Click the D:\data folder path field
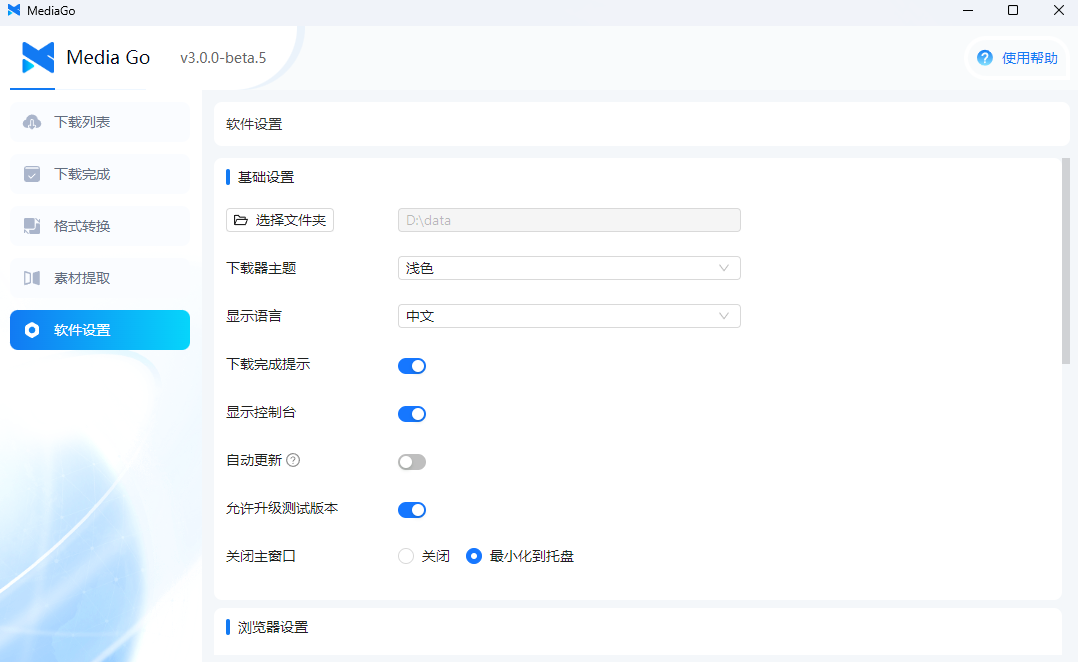Viewport: 1078px width, 662px height. tap(569, 220)
